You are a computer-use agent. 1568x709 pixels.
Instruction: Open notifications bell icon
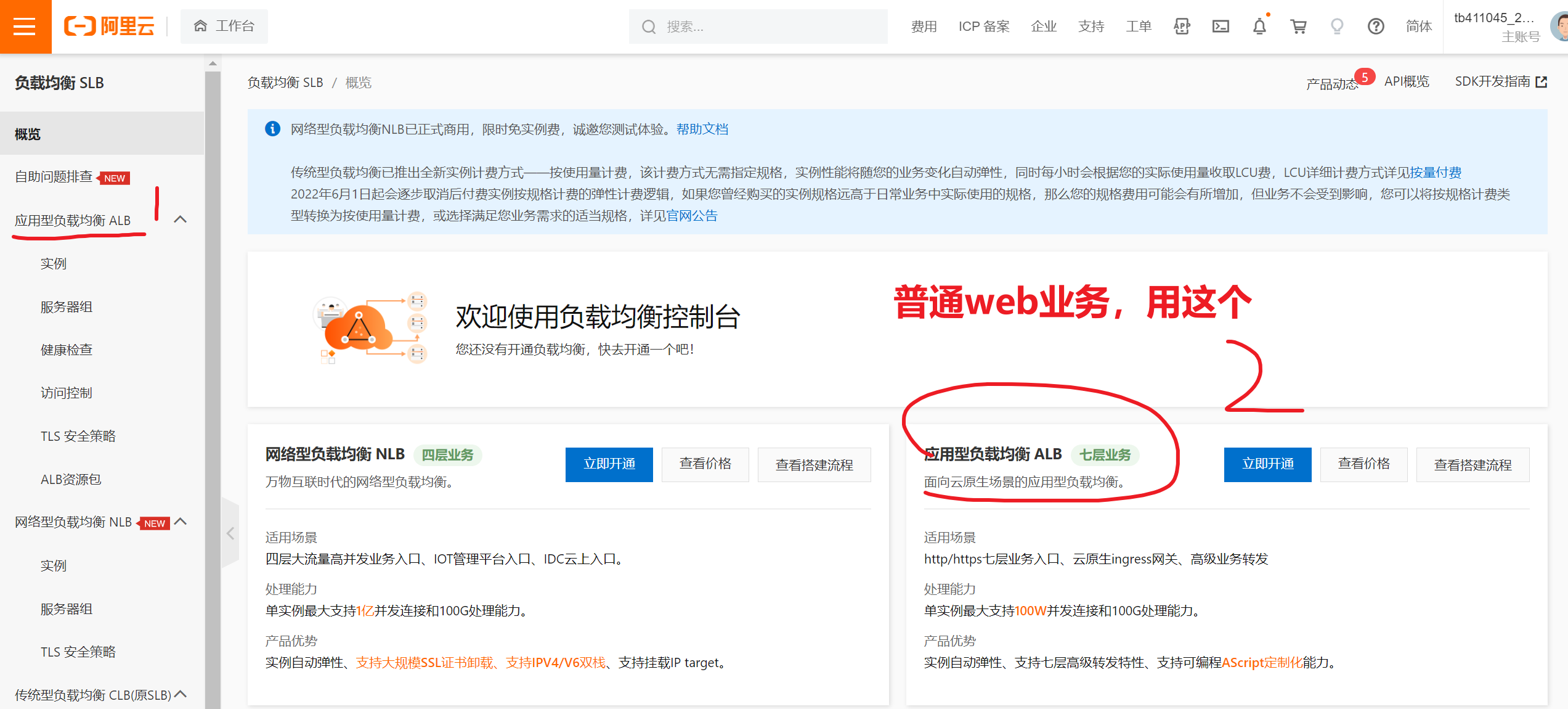tap(1259, 27)
